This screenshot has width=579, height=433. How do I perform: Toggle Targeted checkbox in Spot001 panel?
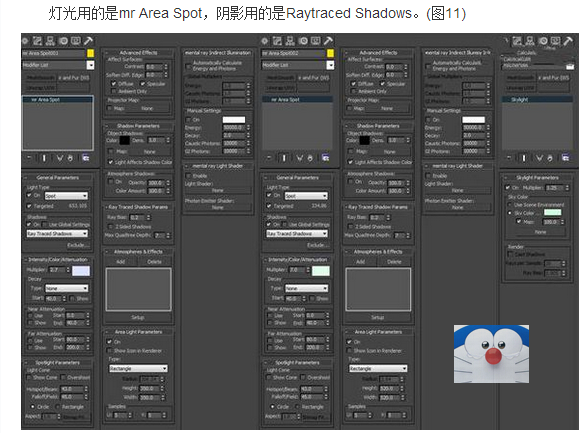coord(29,206)
